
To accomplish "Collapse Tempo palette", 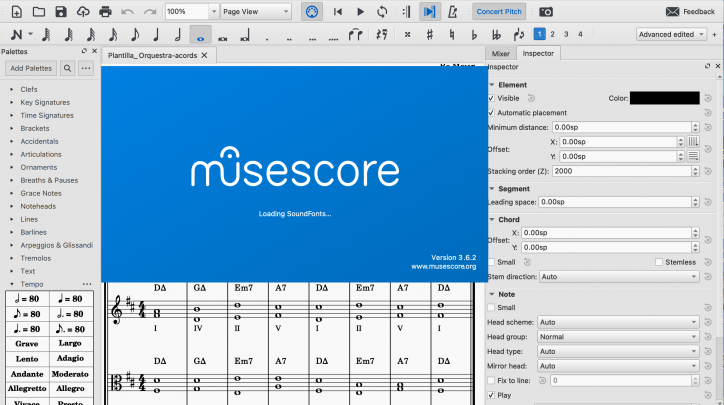I will coord(12,284).
